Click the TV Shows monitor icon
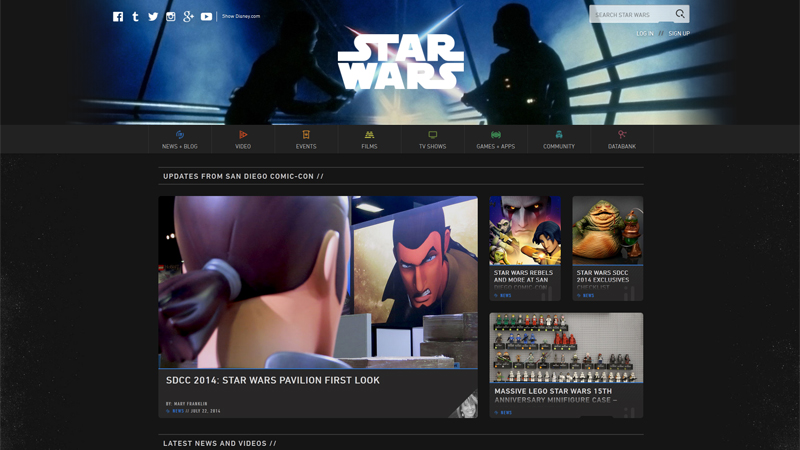The width and height of the screenshot is (800, 450). click(433, 135)
